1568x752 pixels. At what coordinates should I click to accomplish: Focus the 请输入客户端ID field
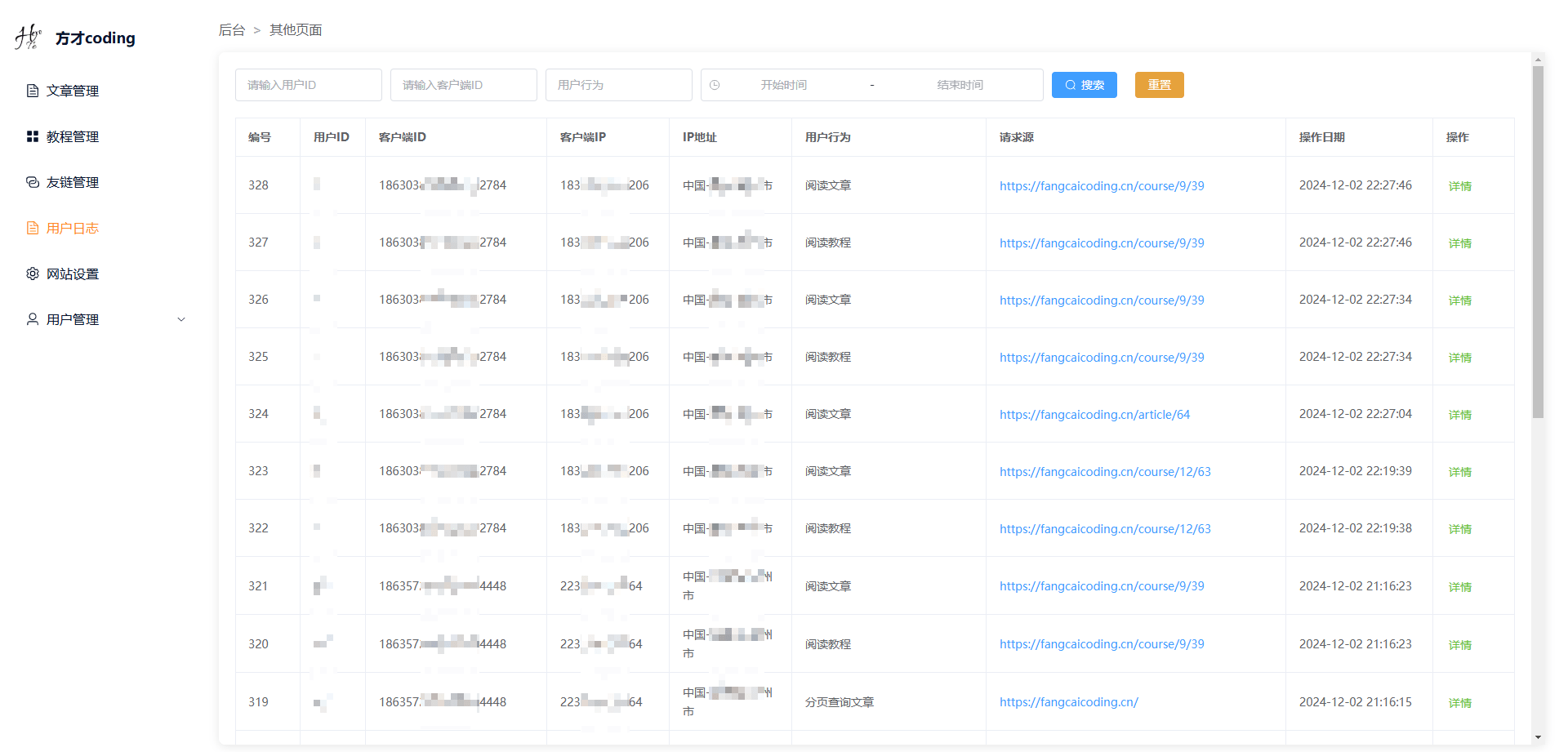click(464, 85)
